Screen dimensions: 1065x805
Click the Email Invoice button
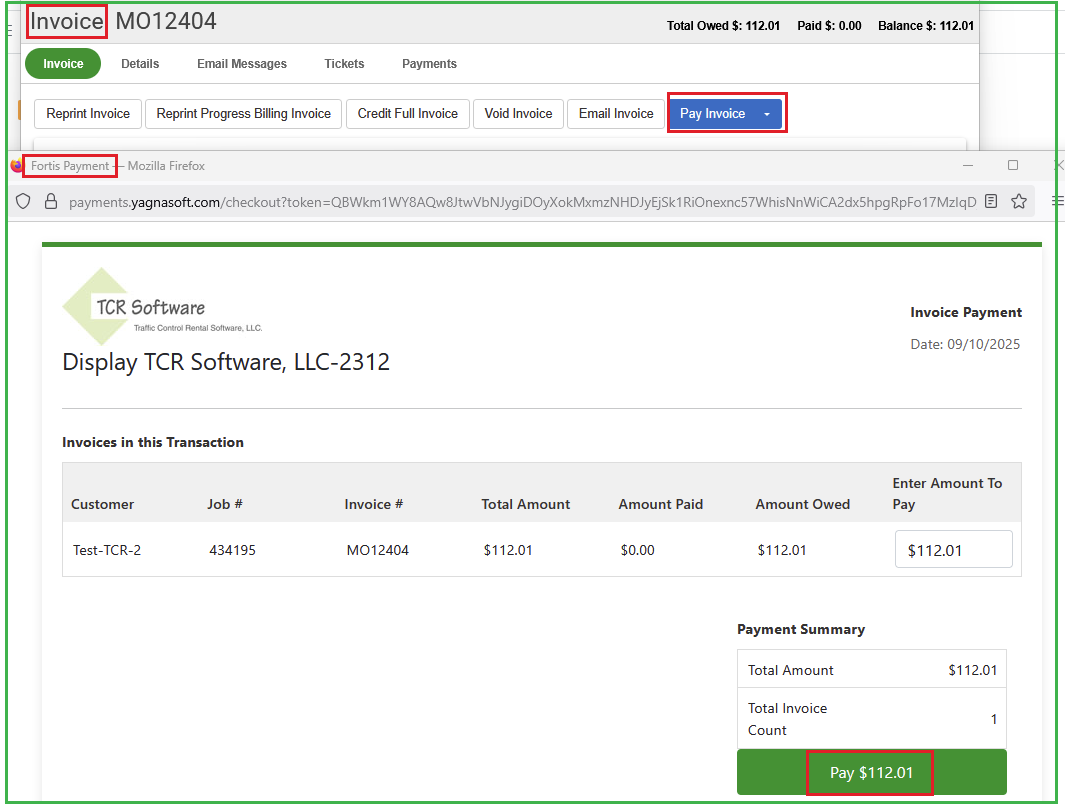click(615, 113)
